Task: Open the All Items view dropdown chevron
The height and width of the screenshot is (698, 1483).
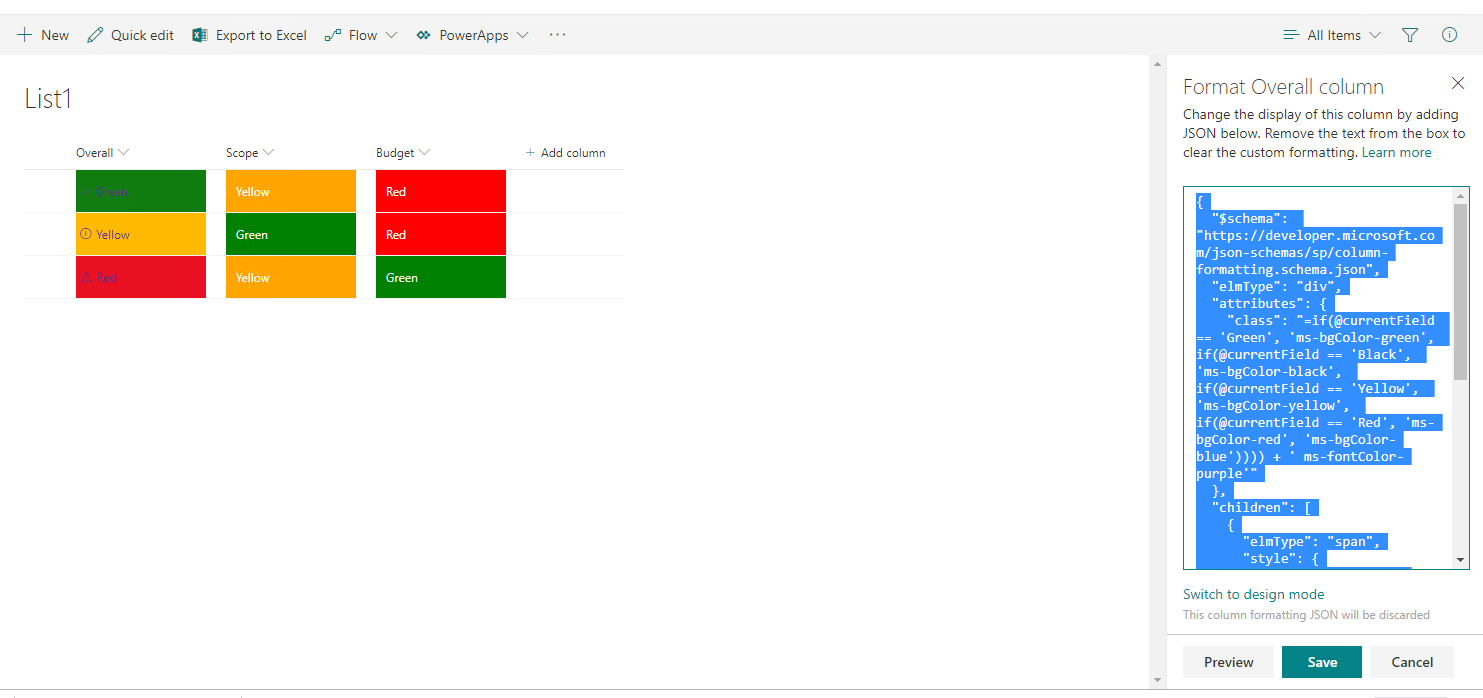Action: pyautogui.click(x=1375, y=35)
